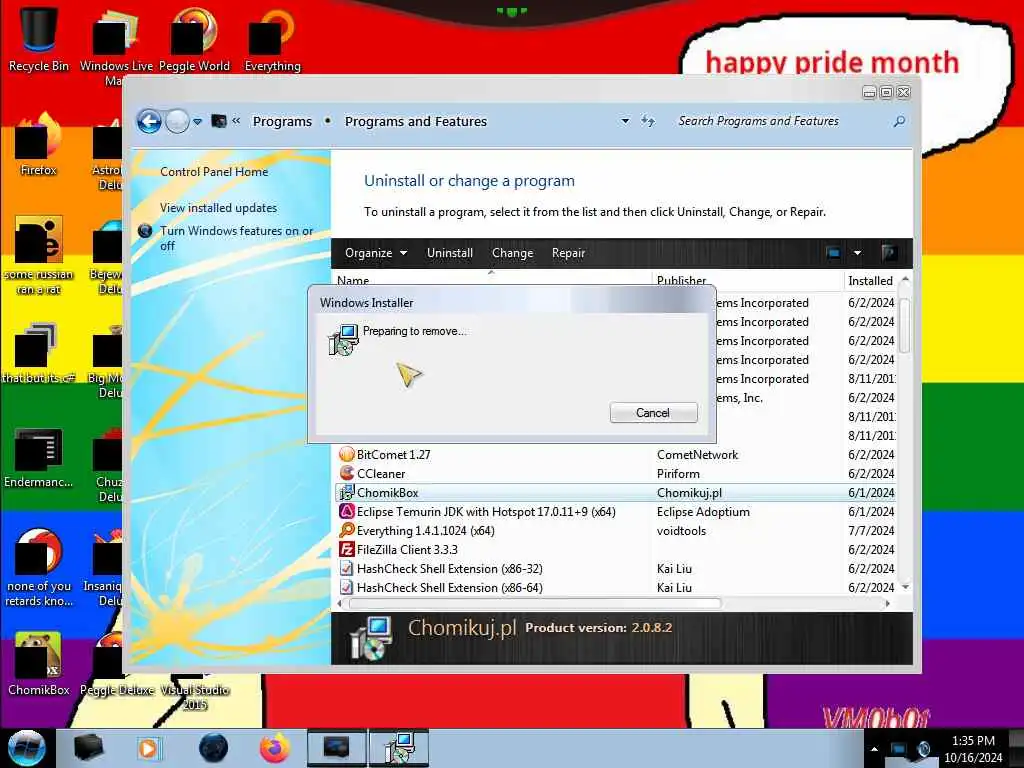
Task: Click the Programs breadcrumb
Action: 282,121
